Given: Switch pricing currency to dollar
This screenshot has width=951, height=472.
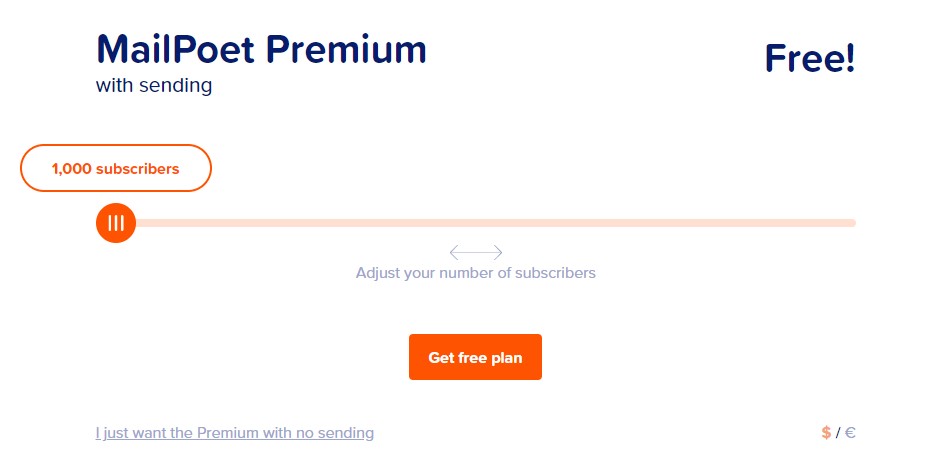Looking at the screenshot, I should tap(826, 433).
